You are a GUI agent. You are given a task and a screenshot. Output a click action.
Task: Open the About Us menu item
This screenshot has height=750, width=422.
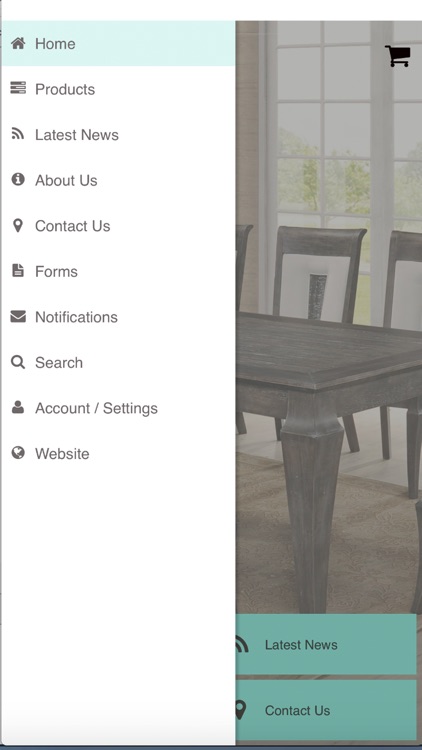118,180
